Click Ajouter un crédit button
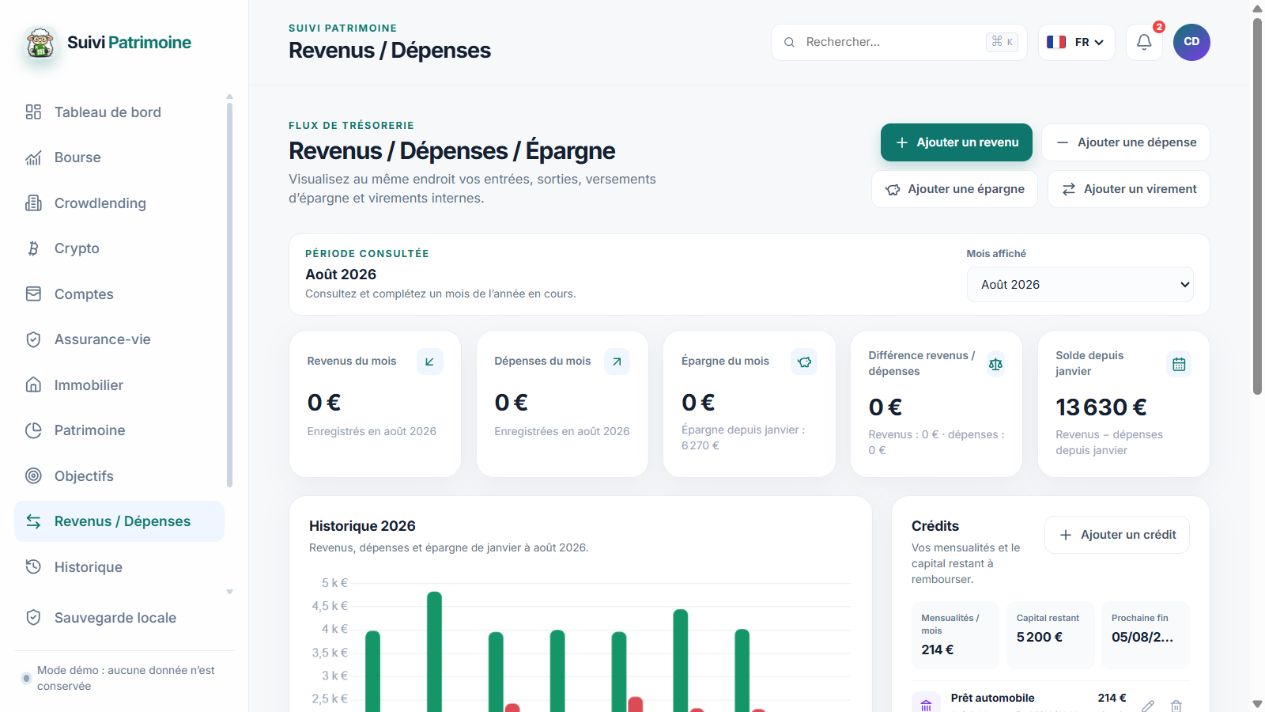Screen dimensions: 1265x712 pos(1117,535)
